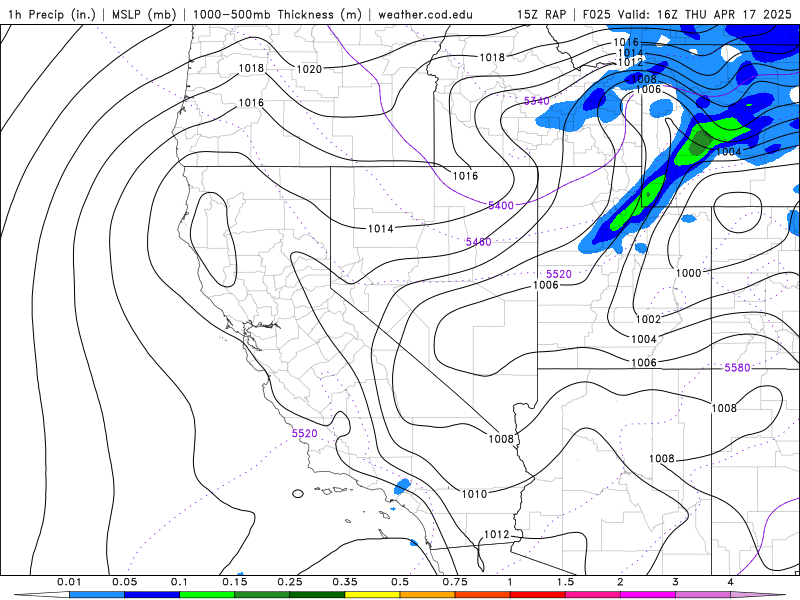Click the 1020 isobar label
This screenshot has height=600, width=800.
pos(309,69)
